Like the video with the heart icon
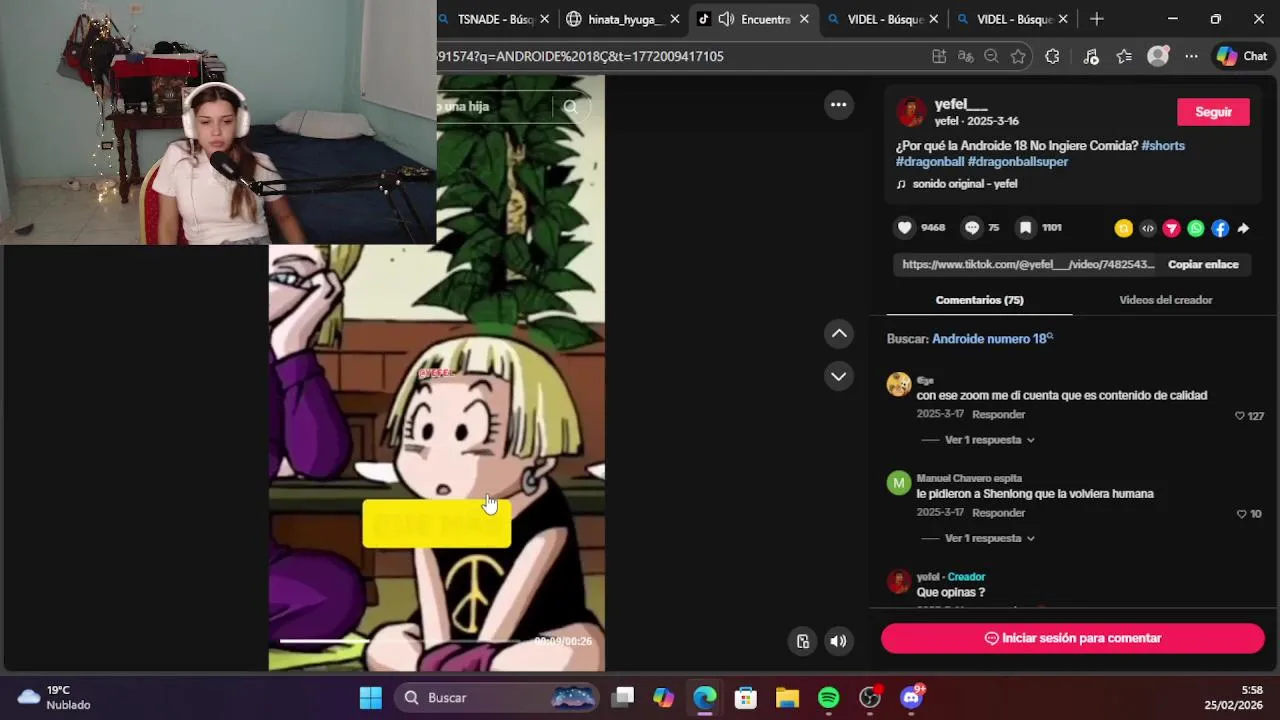The width and height of the screenshot is (1280, 720). tap(905, 228)
